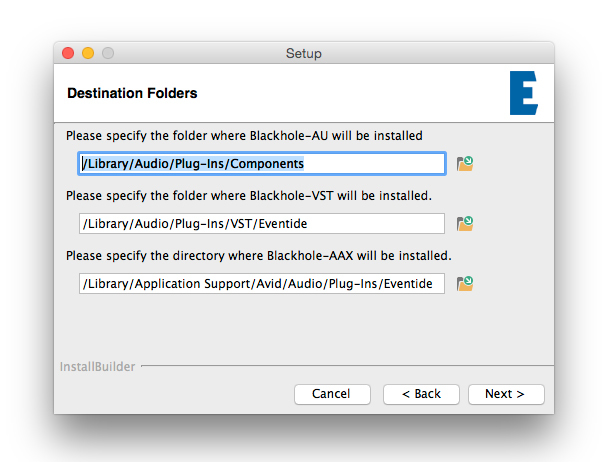Click into the VST/Eventide folder path field
This screenshot has height=462, width=614.
pyautogui.click(x=262, y=224)
